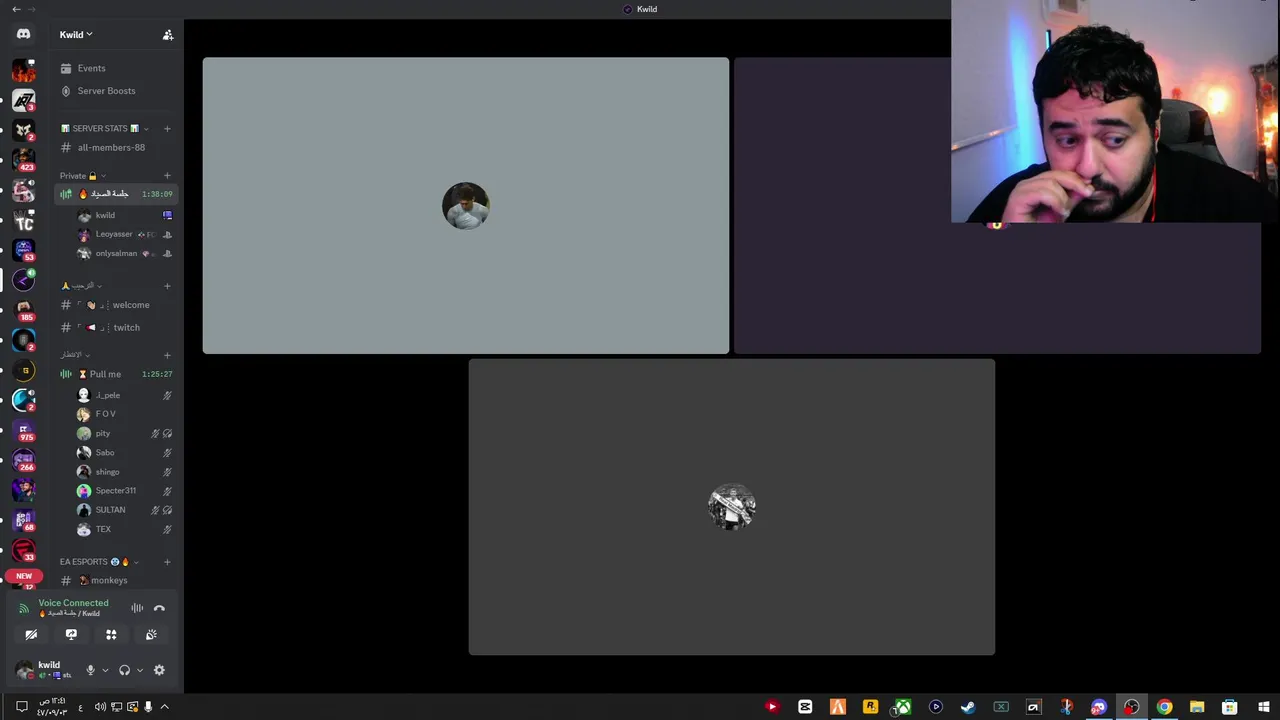Deafen with the headphones icon
Screen dimensions: 1280x720
[124, 670]
